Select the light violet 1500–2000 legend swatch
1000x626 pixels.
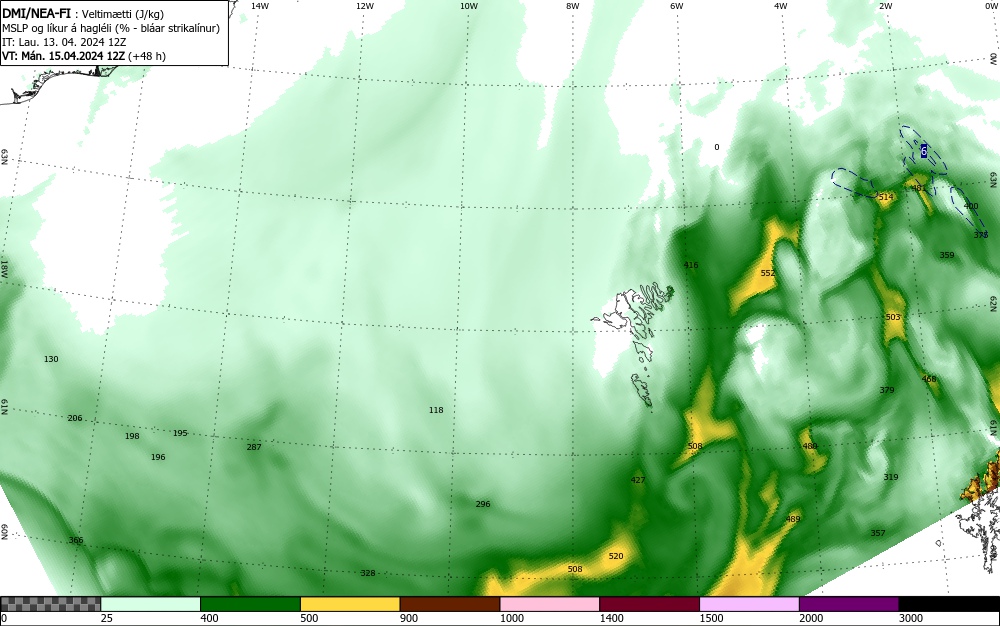click(749, 604)
